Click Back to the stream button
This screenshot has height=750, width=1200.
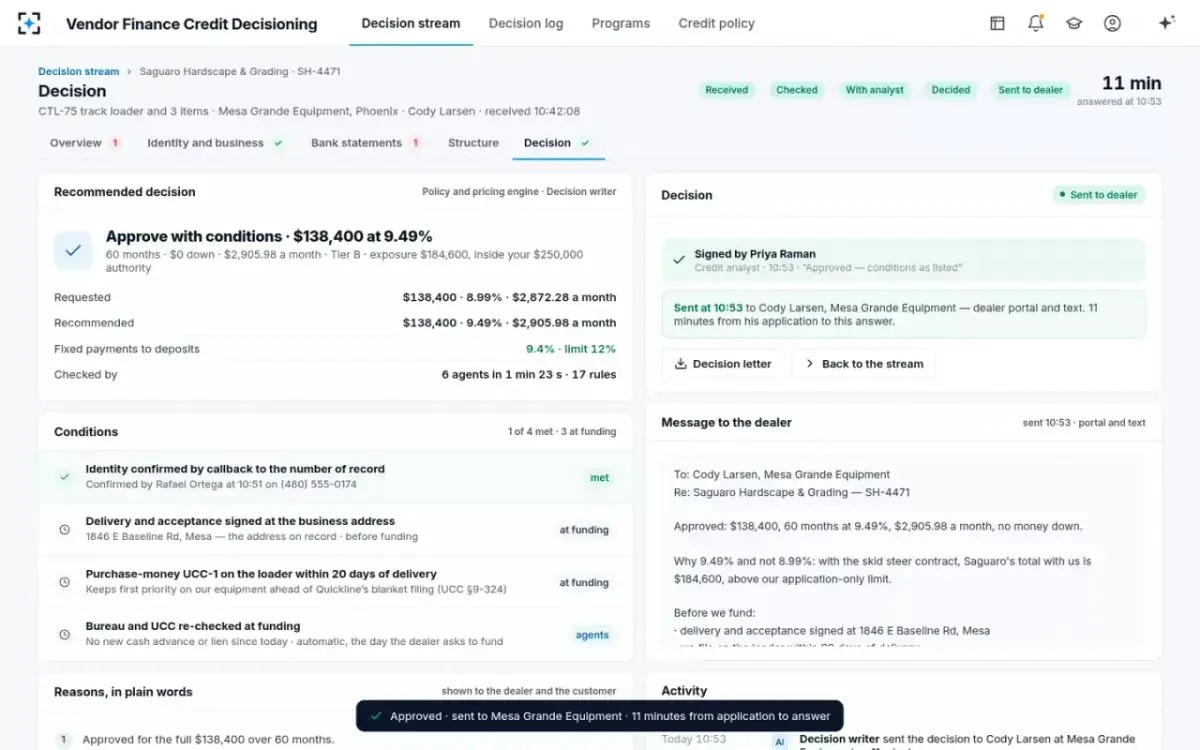(864, 364)
